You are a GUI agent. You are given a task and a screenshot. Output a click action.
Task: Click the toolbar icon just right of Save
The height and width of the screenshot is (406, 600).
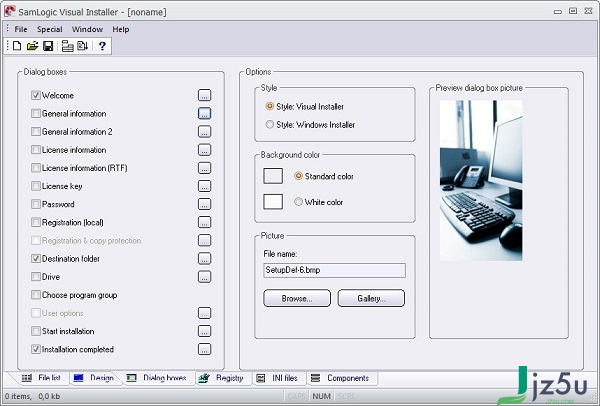click(x=67, y=46)
